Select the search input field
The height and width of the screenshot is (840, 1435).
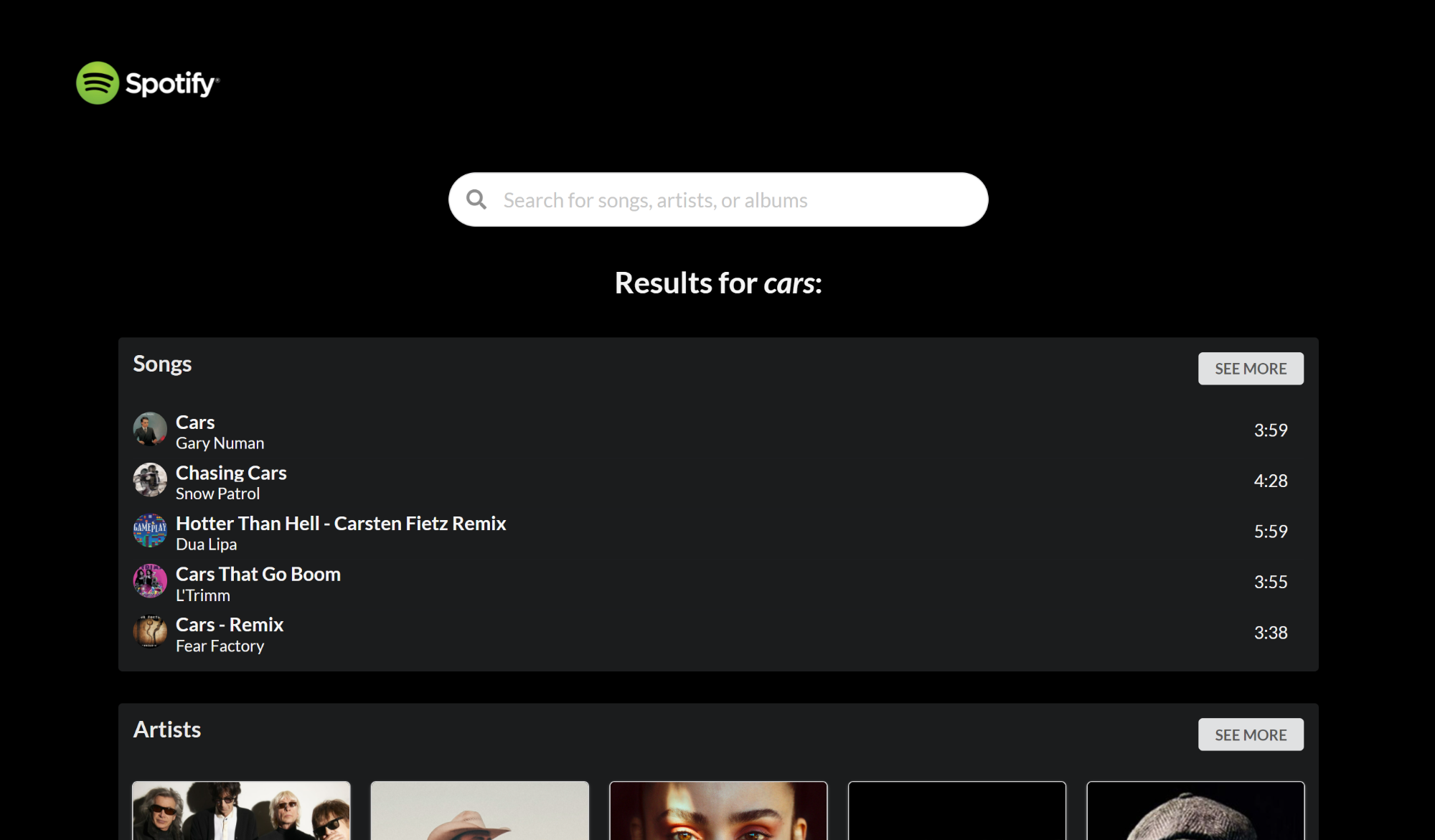pyautogui.click(x=718, y=199)
